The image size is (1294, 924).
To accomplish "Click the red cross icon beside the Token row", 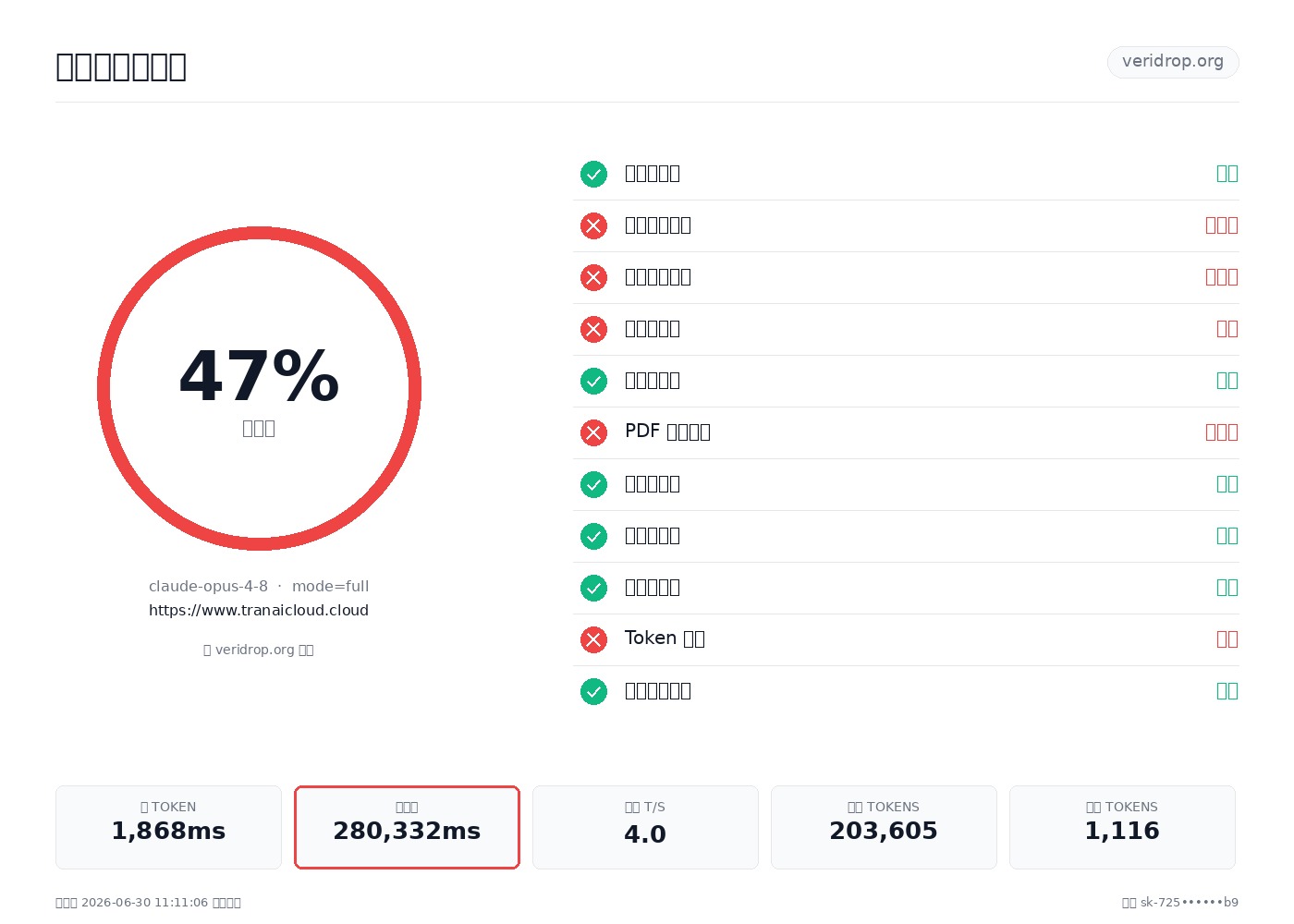I will (x=593, y=639).
